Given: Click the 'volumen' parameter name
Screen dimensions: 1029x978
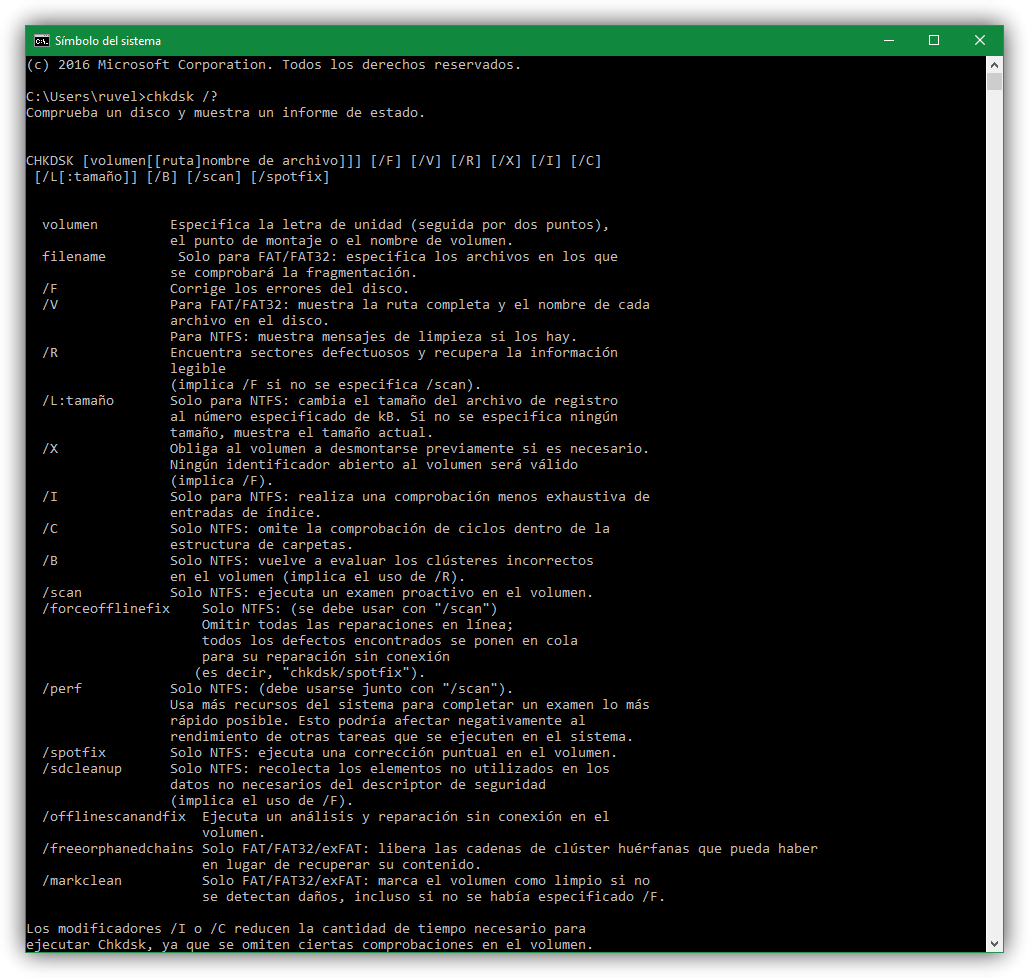Looking at the screenshot, I should point(70,224).
